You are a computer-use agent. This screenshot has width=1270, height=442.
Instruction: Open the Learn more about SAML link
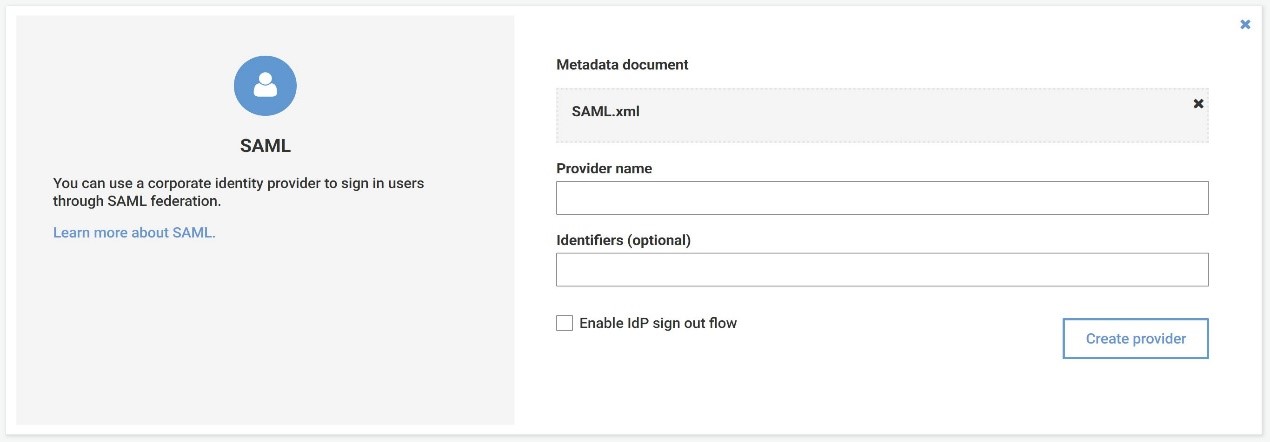[134, 233]
